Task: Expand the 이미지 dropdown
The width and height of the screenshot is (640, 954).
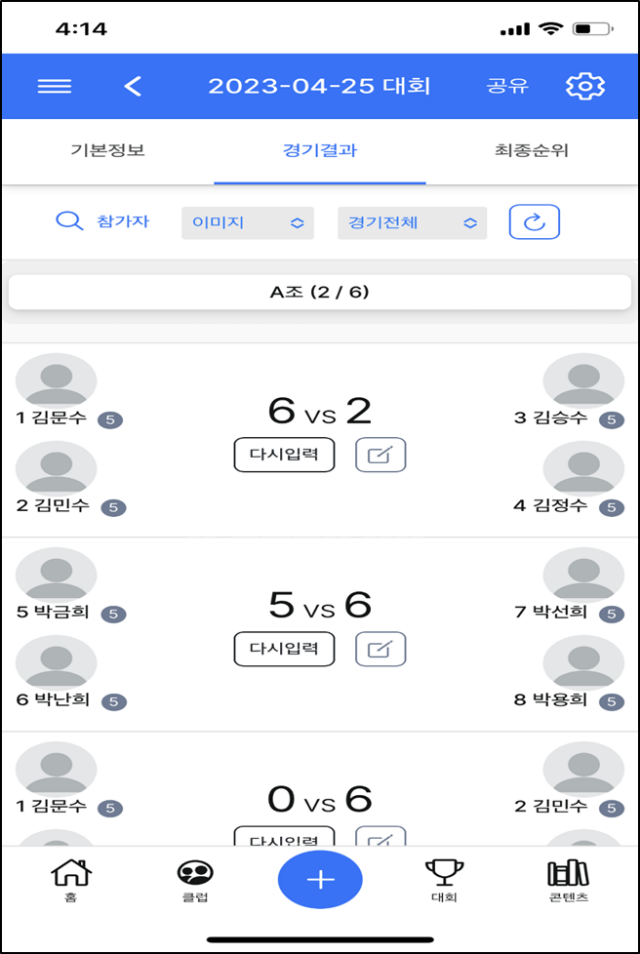Action: pyautogui.click(x=247, y=223)
